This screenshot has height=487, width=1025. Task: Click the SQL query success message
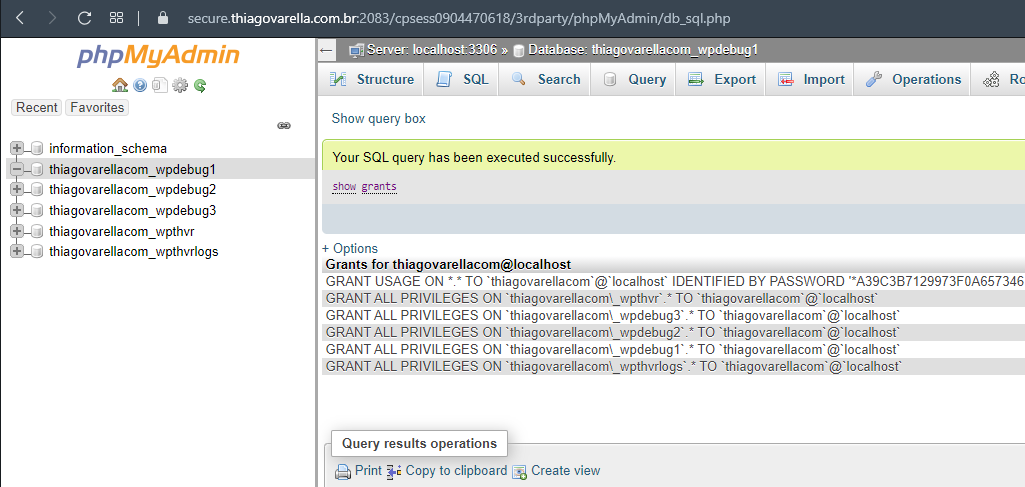click(x=474, y=158)
